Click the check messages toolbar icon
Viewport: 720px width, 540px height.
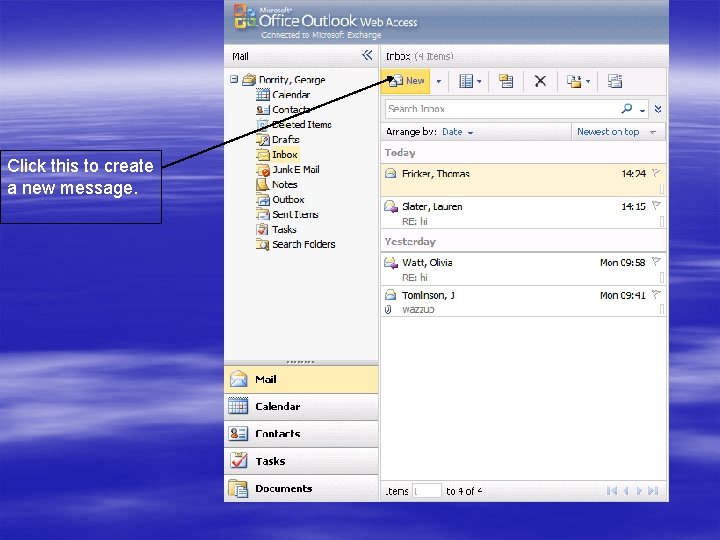click(x=506, y=81)
